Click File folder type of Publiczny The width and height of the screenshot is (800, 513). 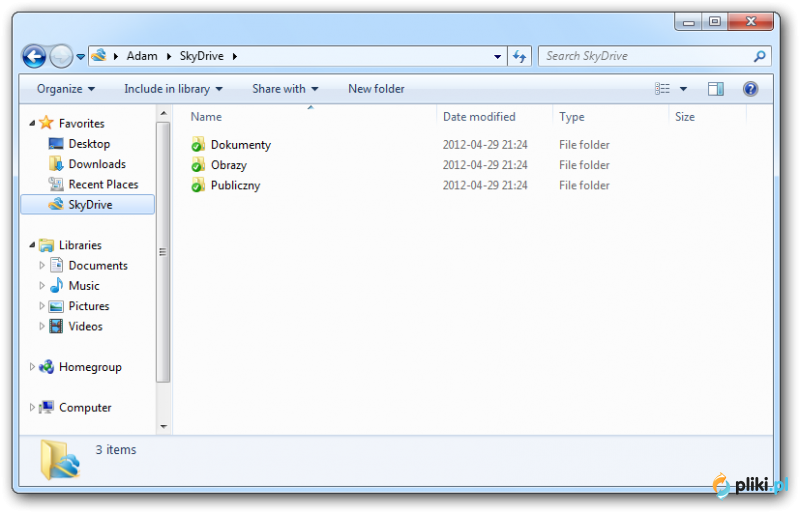(584, 186)
